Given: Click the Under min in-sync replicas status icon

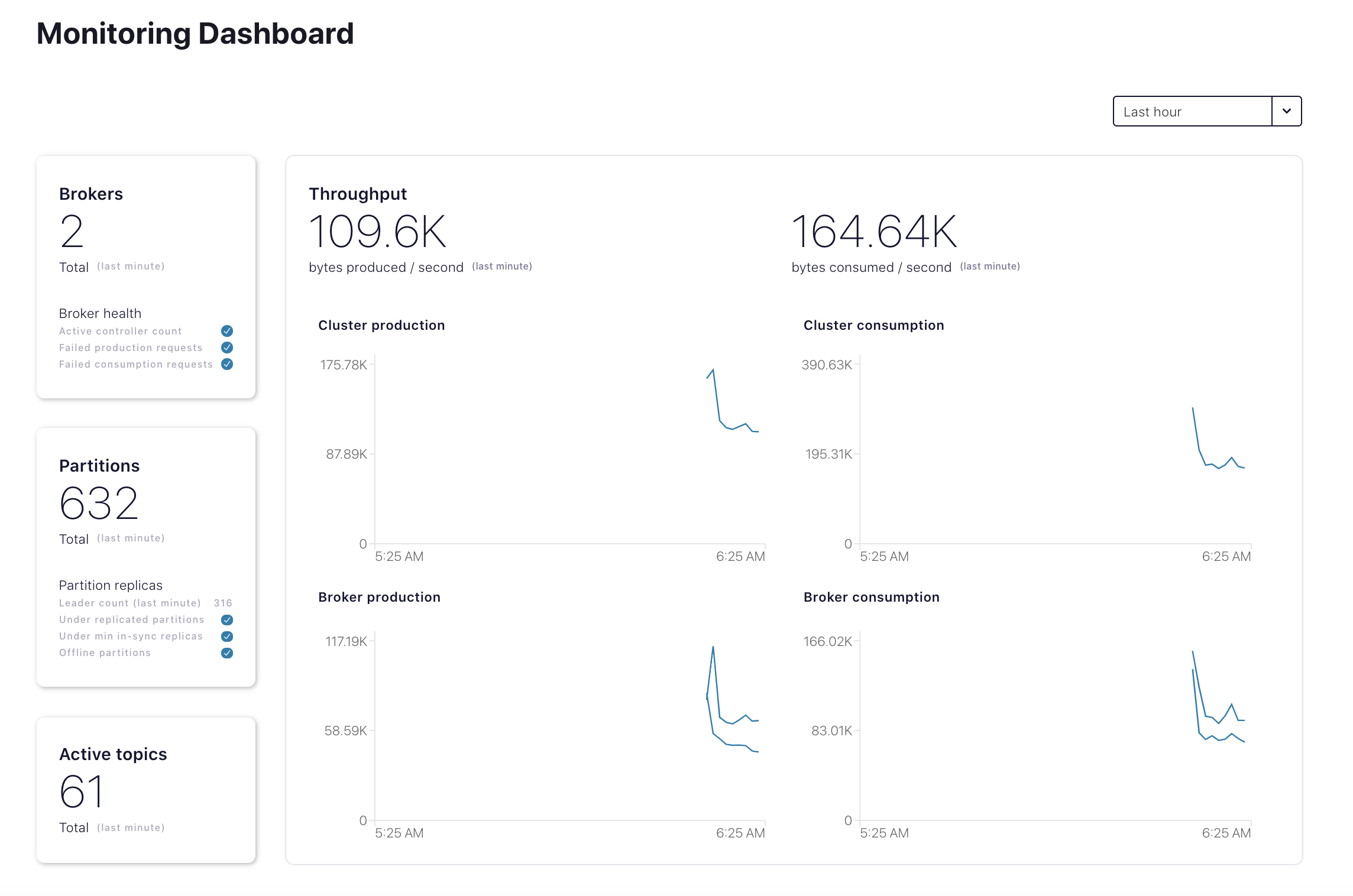Looking at the screenshot, I should [x=226, y=636].
